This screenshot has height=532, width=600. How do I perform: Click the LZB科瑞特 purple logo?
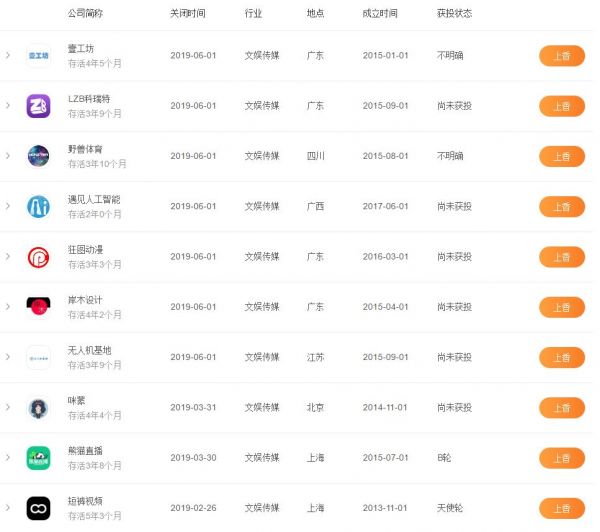point(38,106)
